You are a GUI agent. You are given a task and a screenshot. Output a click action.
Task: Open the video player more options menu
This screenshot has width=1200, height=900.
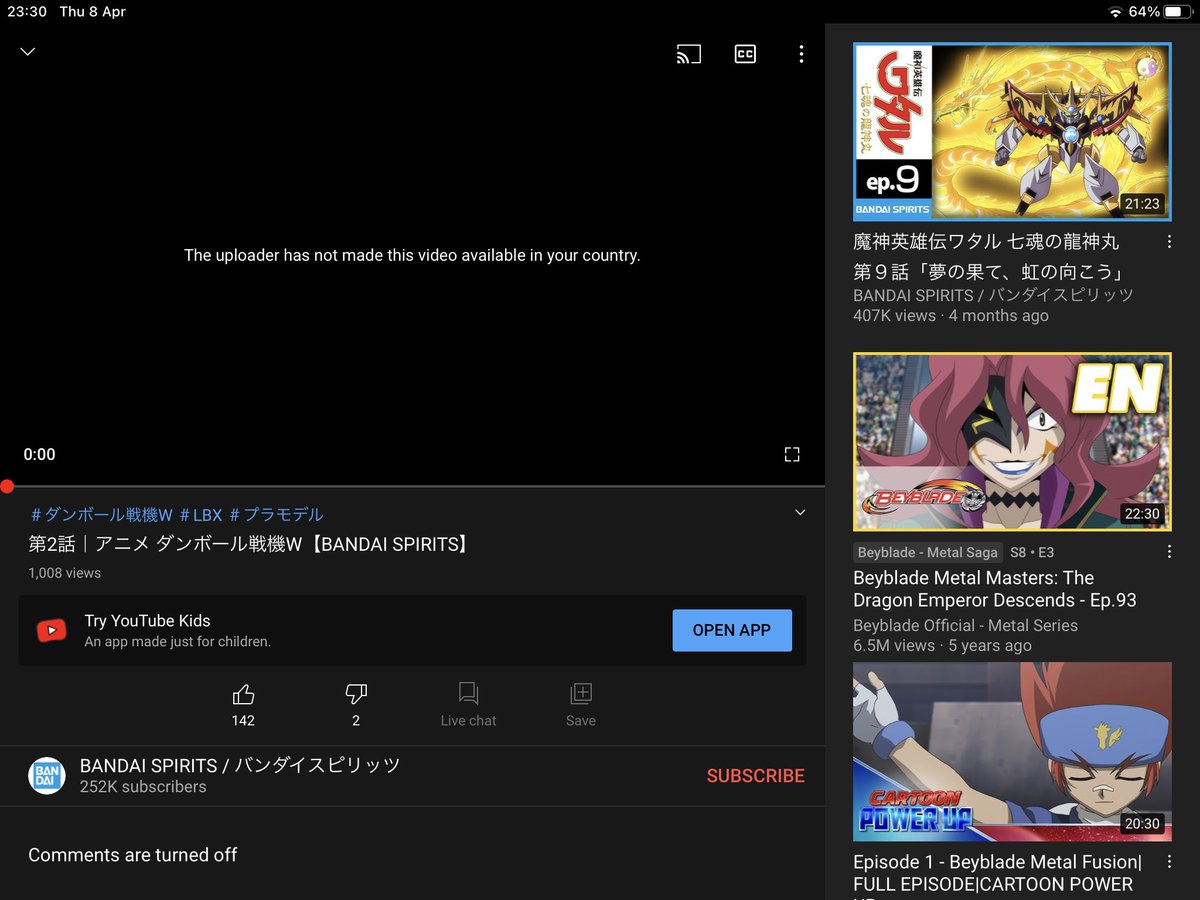point(801,54)
